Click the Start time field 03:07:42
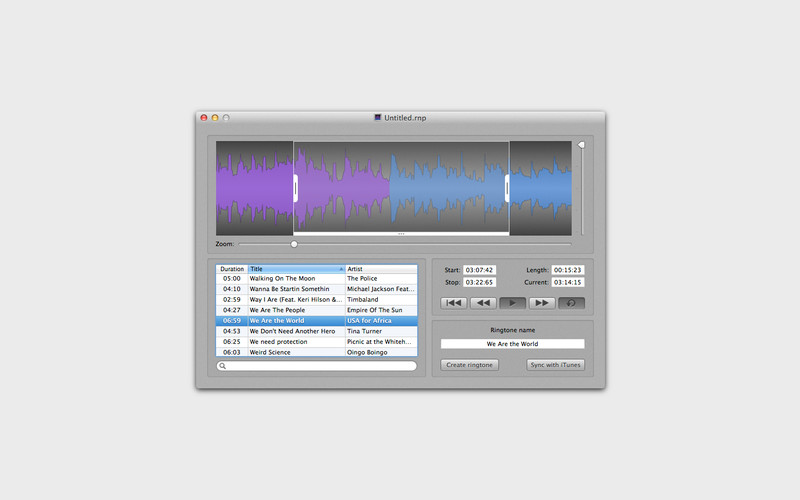 [479, 270]
